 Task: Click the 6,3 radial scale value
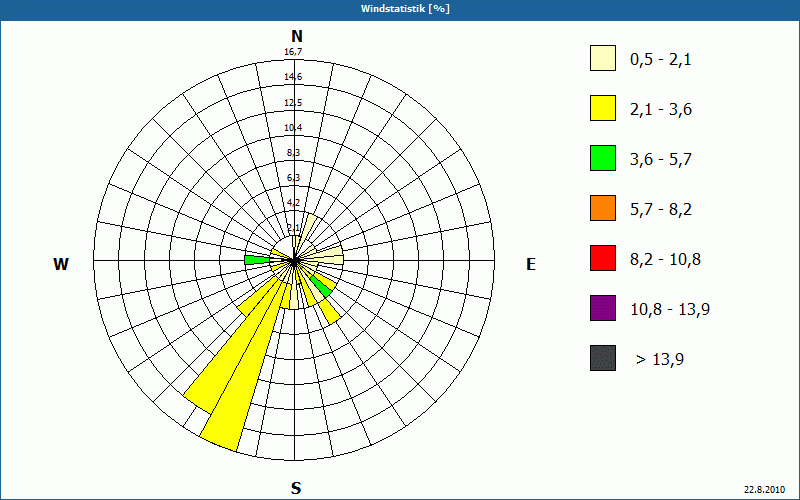(x=293, y=178)
